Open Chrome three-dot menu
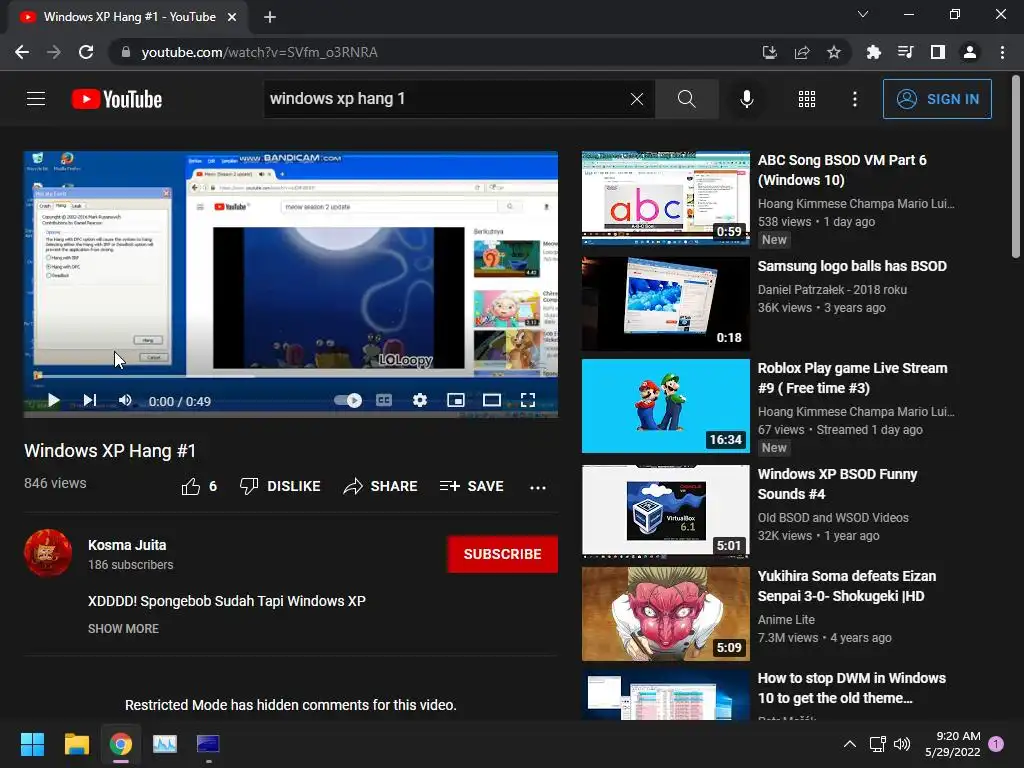Viewport: 1024px width, 768px height. pos(1002,52)
